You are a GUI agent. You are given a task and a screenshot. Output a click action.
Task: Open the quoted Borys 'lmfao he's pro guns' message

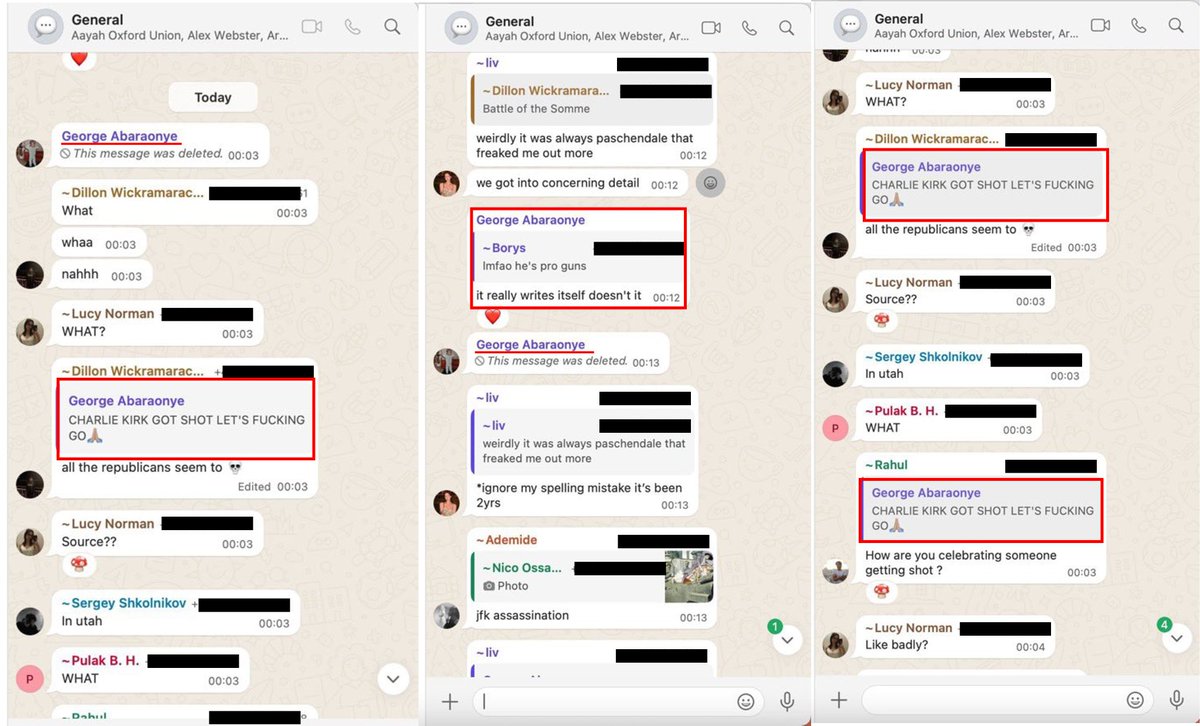(x=577, y=257)
